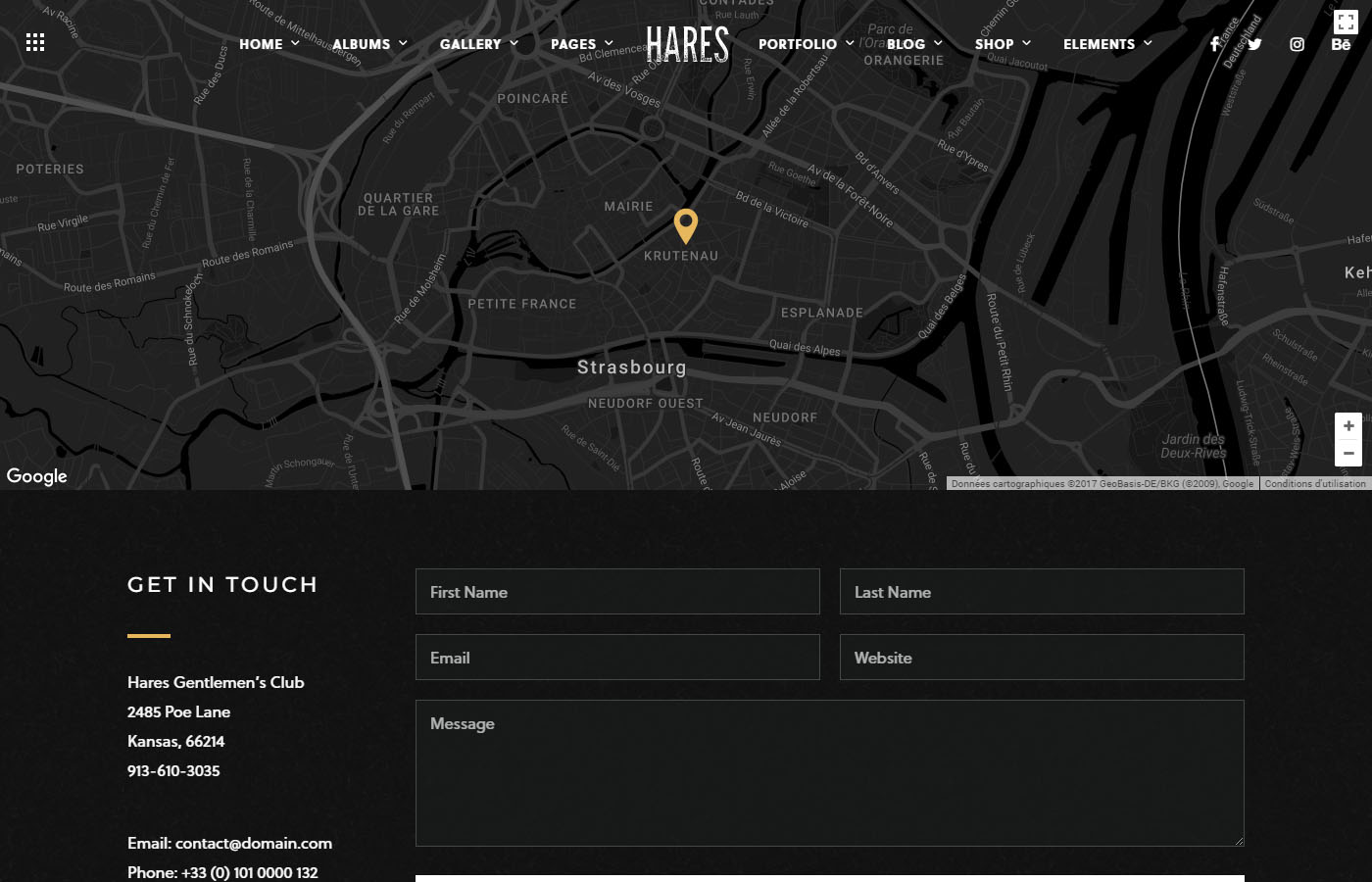
Task: Click the HARES logo
Action: pos(688,44)
